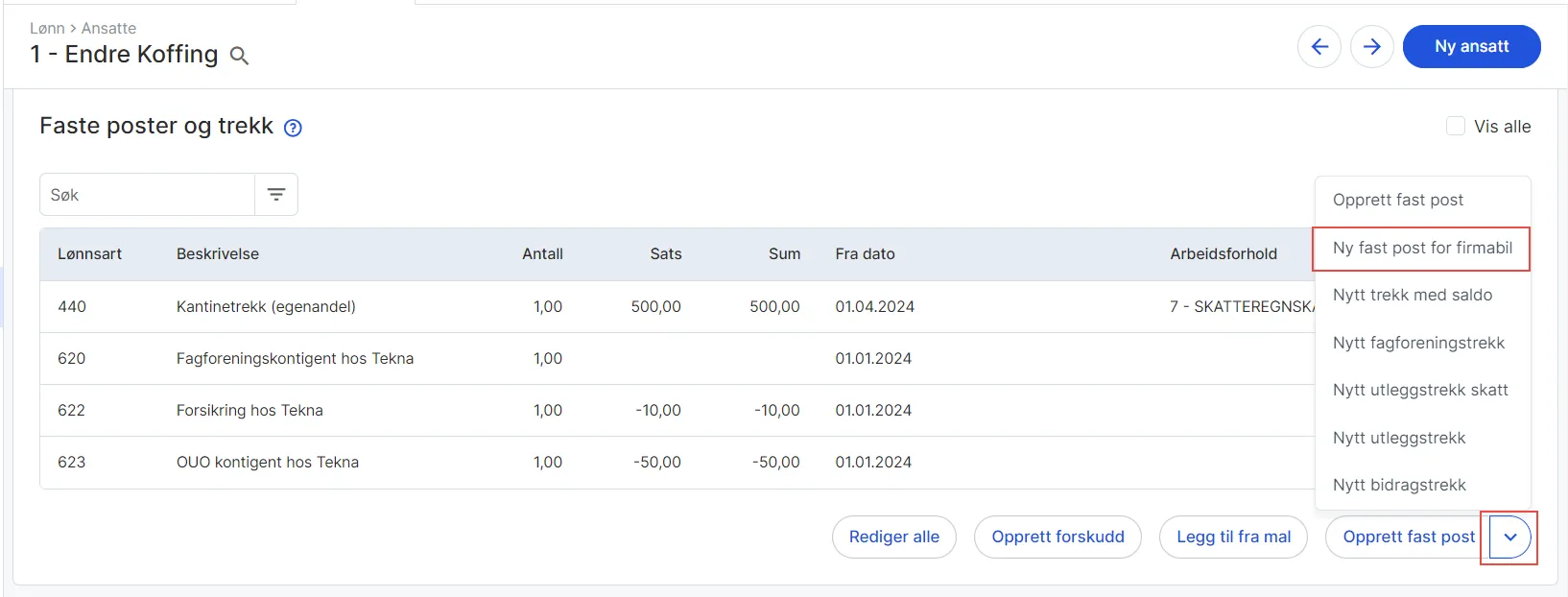Choose Nytt bidragstrekk from dropdown list
1568x597 pixels.
1399,485
